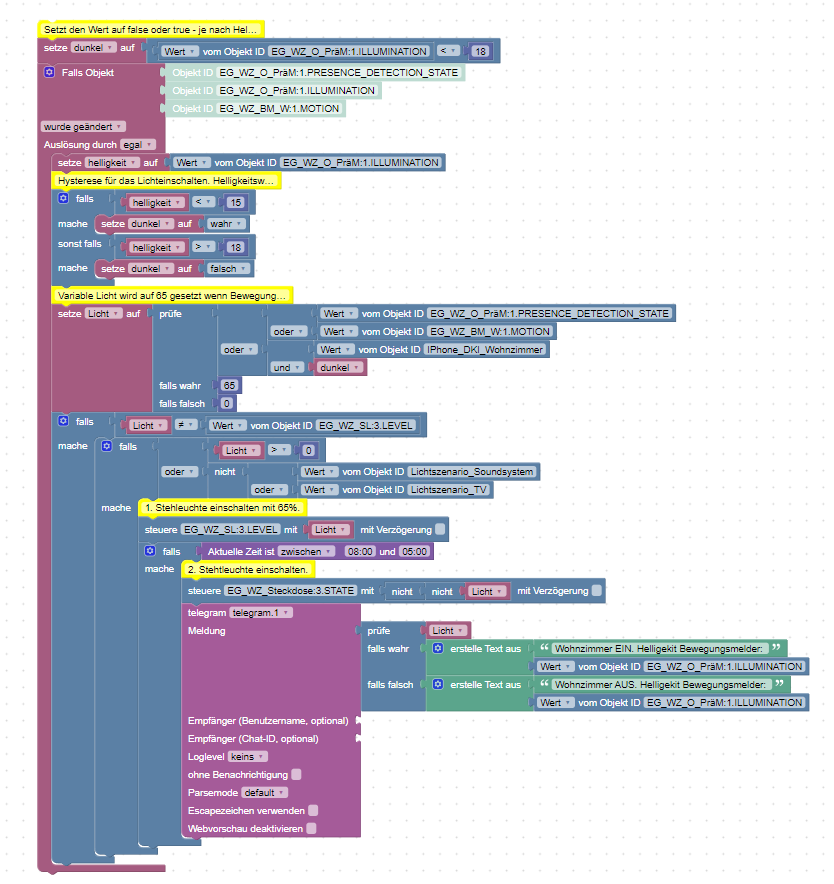Edit falls wahr value 65
Screen dimensions: 834x884
(x=229, y=386)
